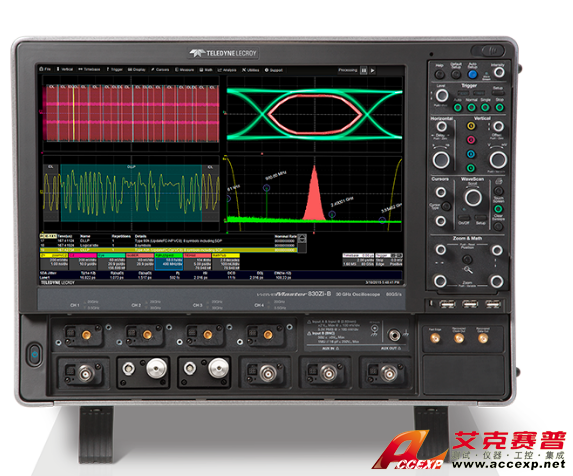Push the blue channel 3 vertical button
Screen dimensions: 573x476
[x=471, y=154]
